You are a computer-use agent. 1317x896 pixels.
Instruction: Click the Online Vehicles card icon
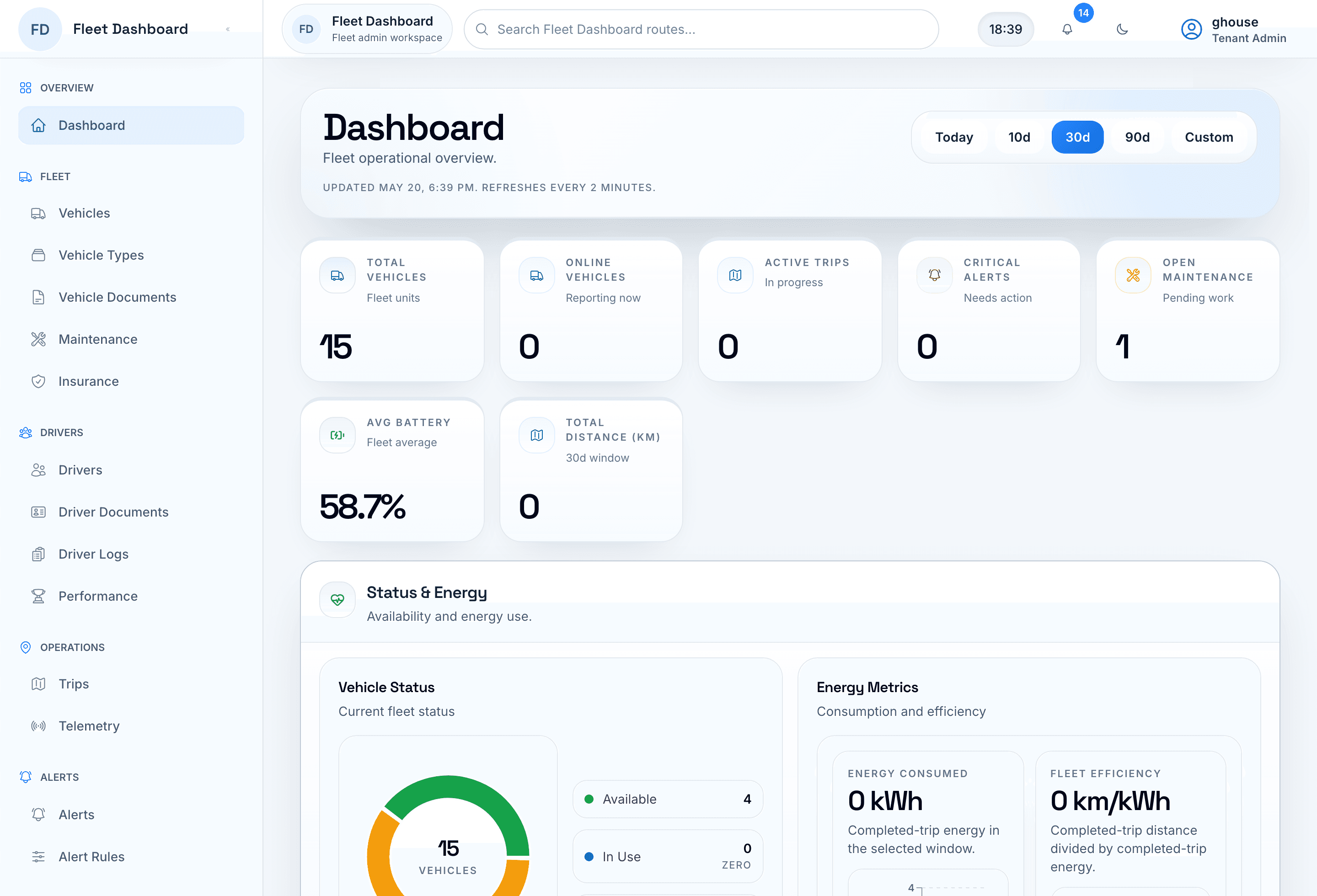click(536, 275)
